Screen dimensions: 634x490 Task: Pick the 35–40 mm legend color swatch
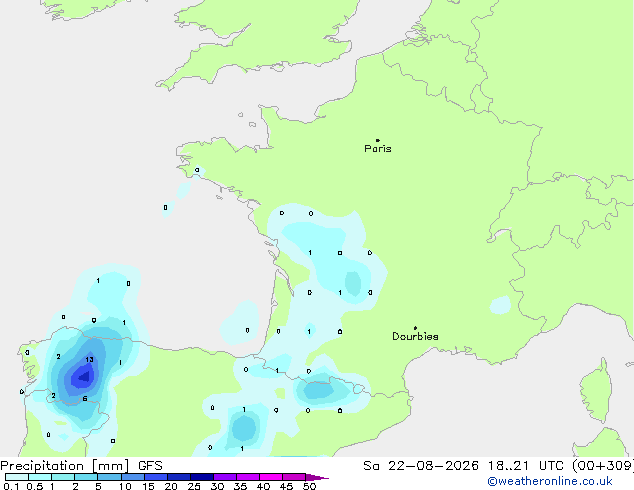(x=248, y=477)
